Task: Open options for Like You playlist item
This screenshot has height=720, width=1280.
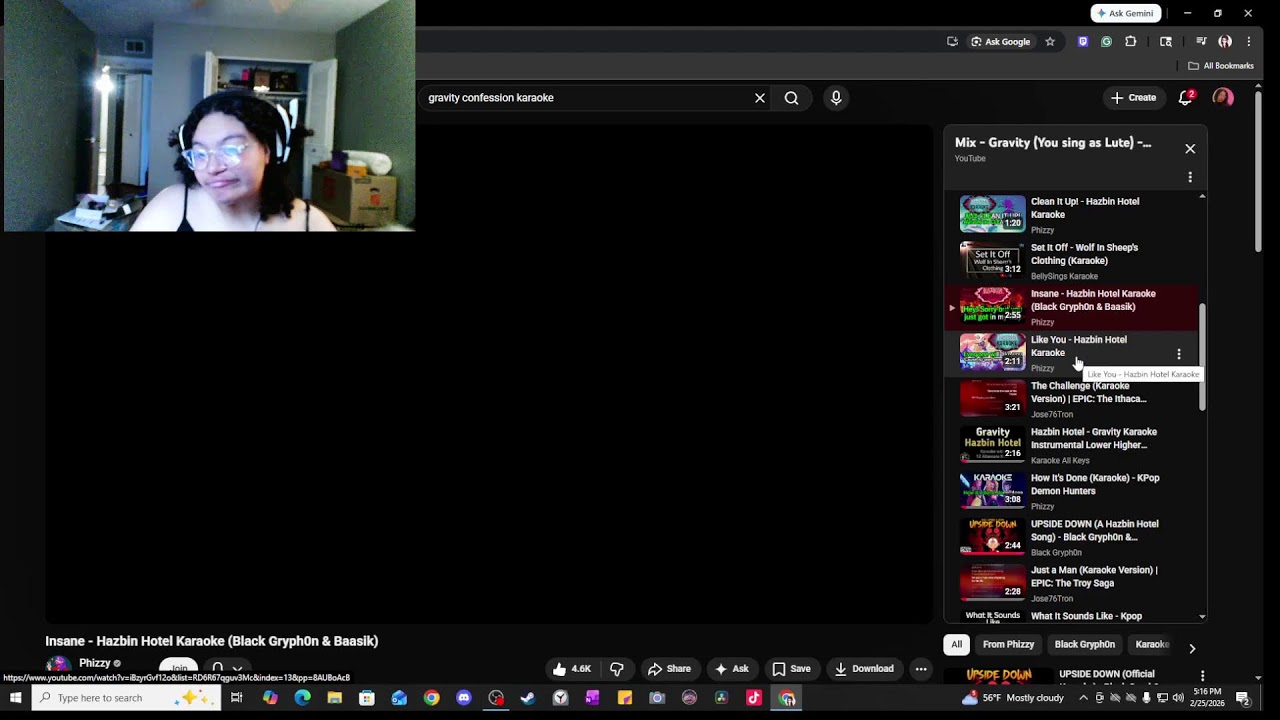Action: click(1179, 354)
